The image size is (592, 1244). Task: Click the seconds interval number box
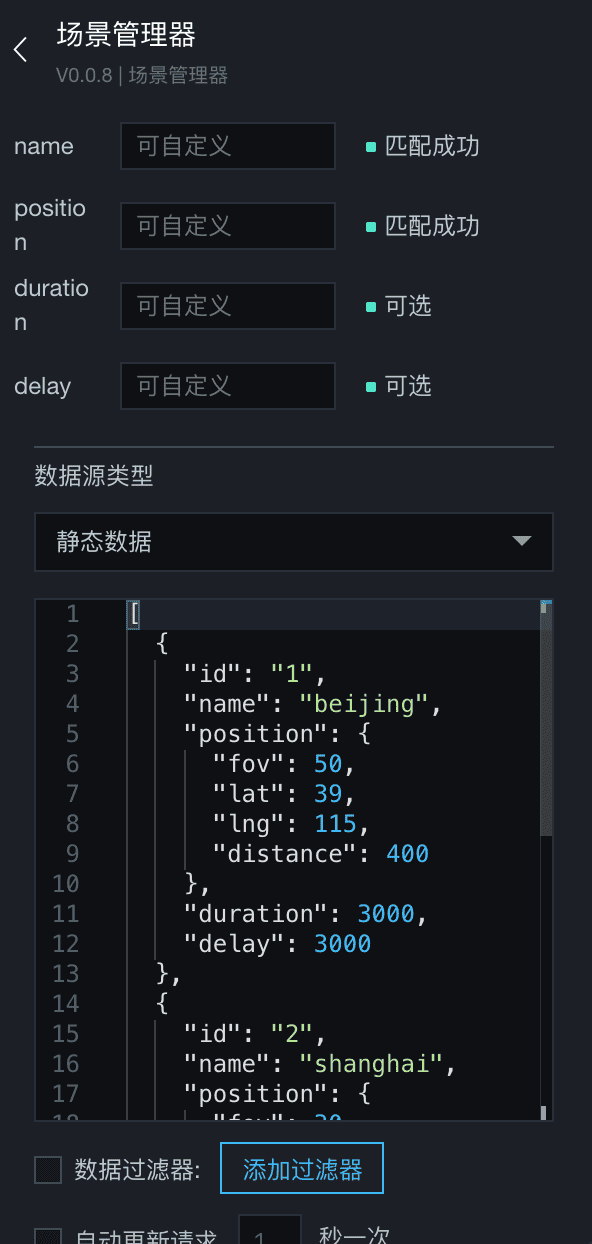click(270, 1231)
